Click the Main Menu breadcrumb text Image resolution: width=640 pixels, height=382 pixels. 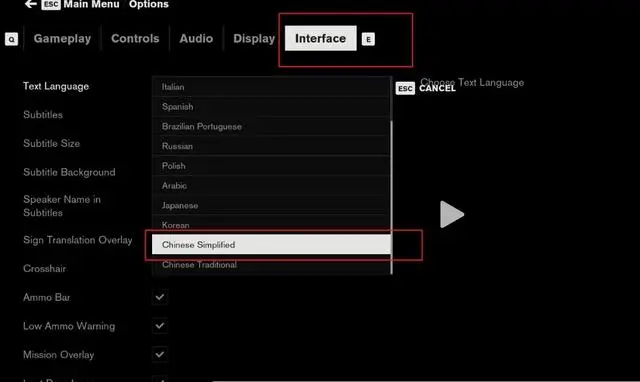point(91,4)
